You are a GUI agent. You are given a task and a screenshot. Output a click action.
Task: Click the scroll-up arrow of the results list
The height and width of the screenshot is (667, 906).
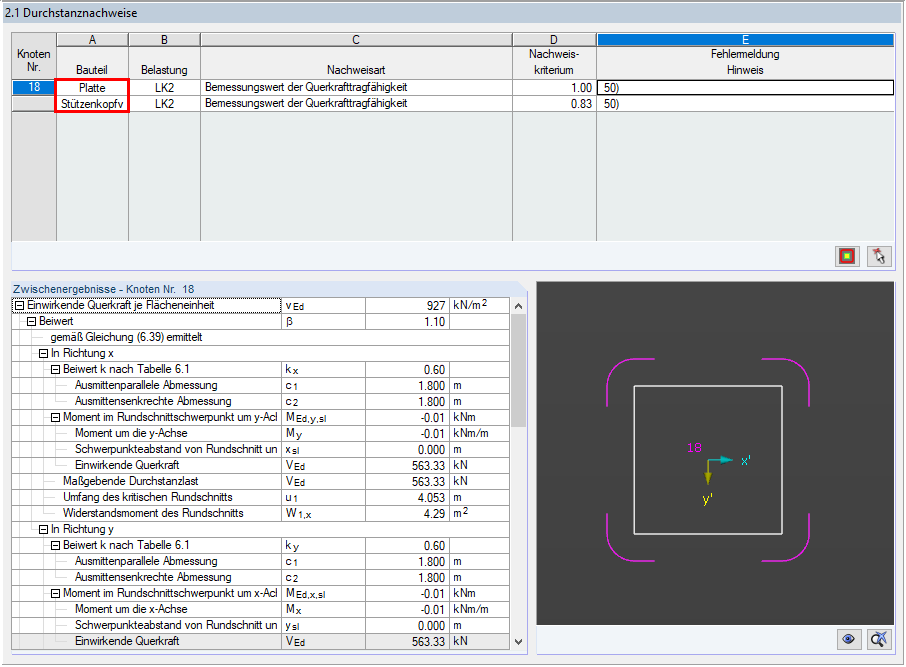click(x=518, y=306)
